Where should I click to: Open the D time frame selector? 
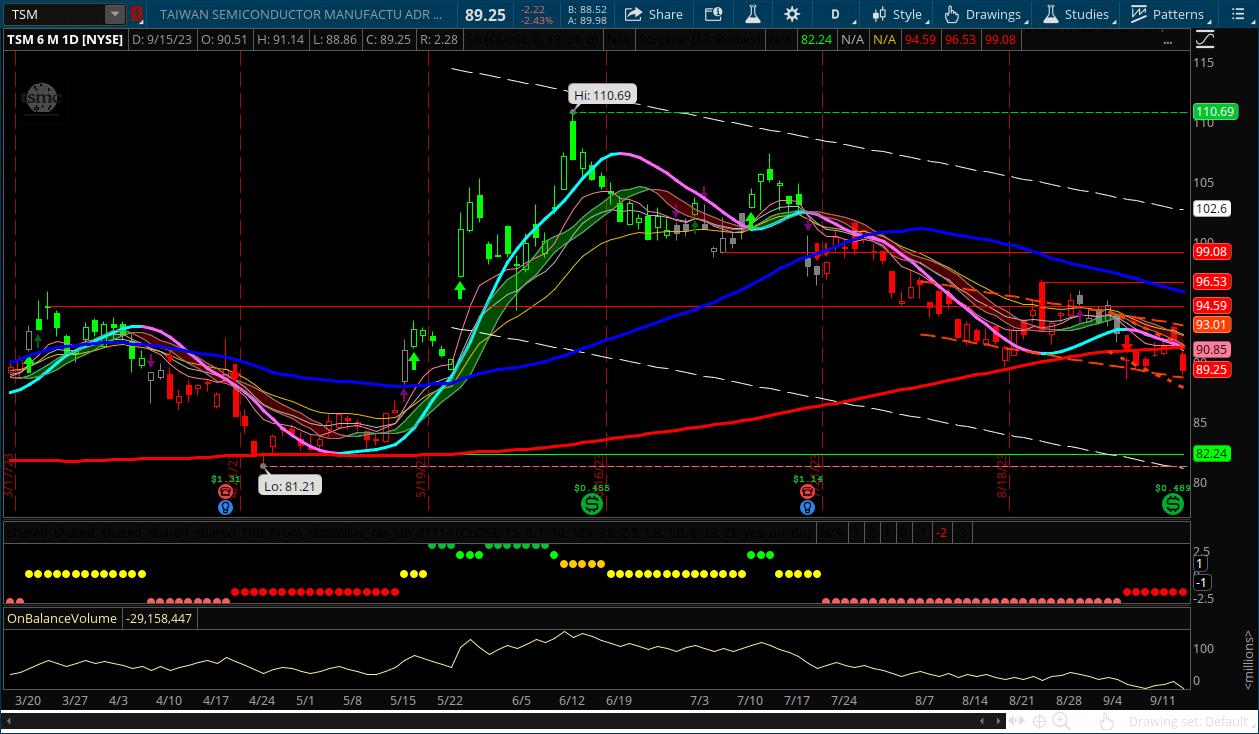[835, 14]
